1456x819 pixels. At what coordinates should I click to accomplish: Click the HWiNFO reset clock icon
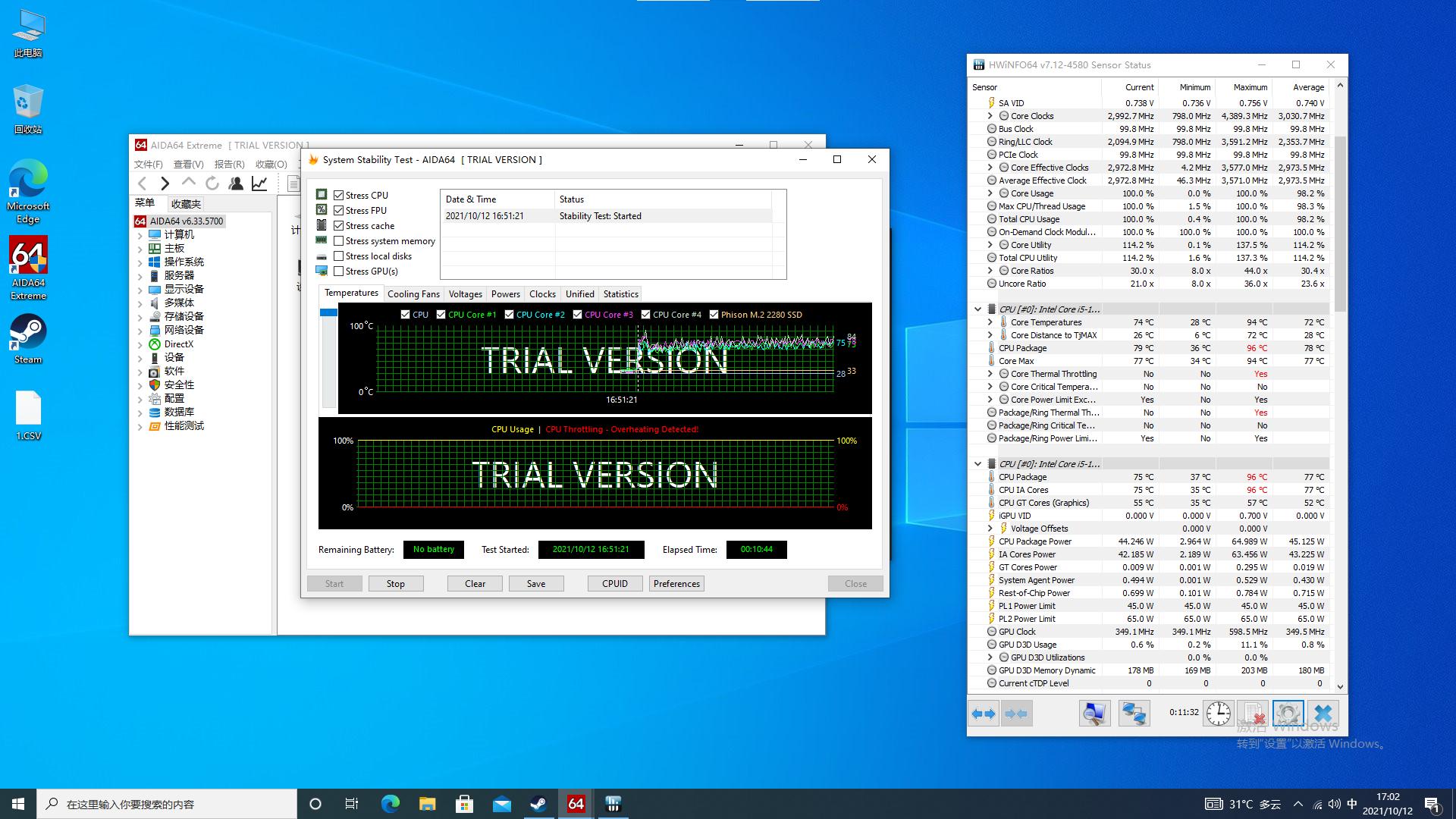coord(1219,714)
